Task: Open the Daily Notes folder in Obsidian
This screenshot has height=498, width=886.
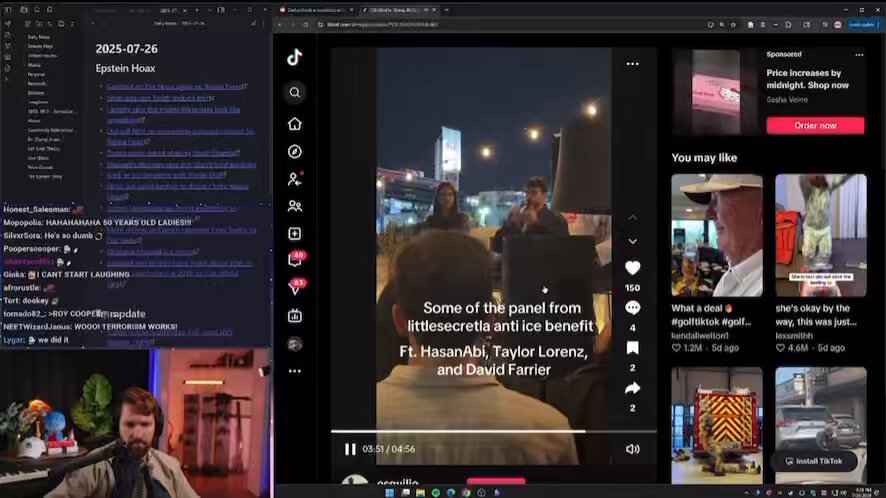Action: point(39,37)
